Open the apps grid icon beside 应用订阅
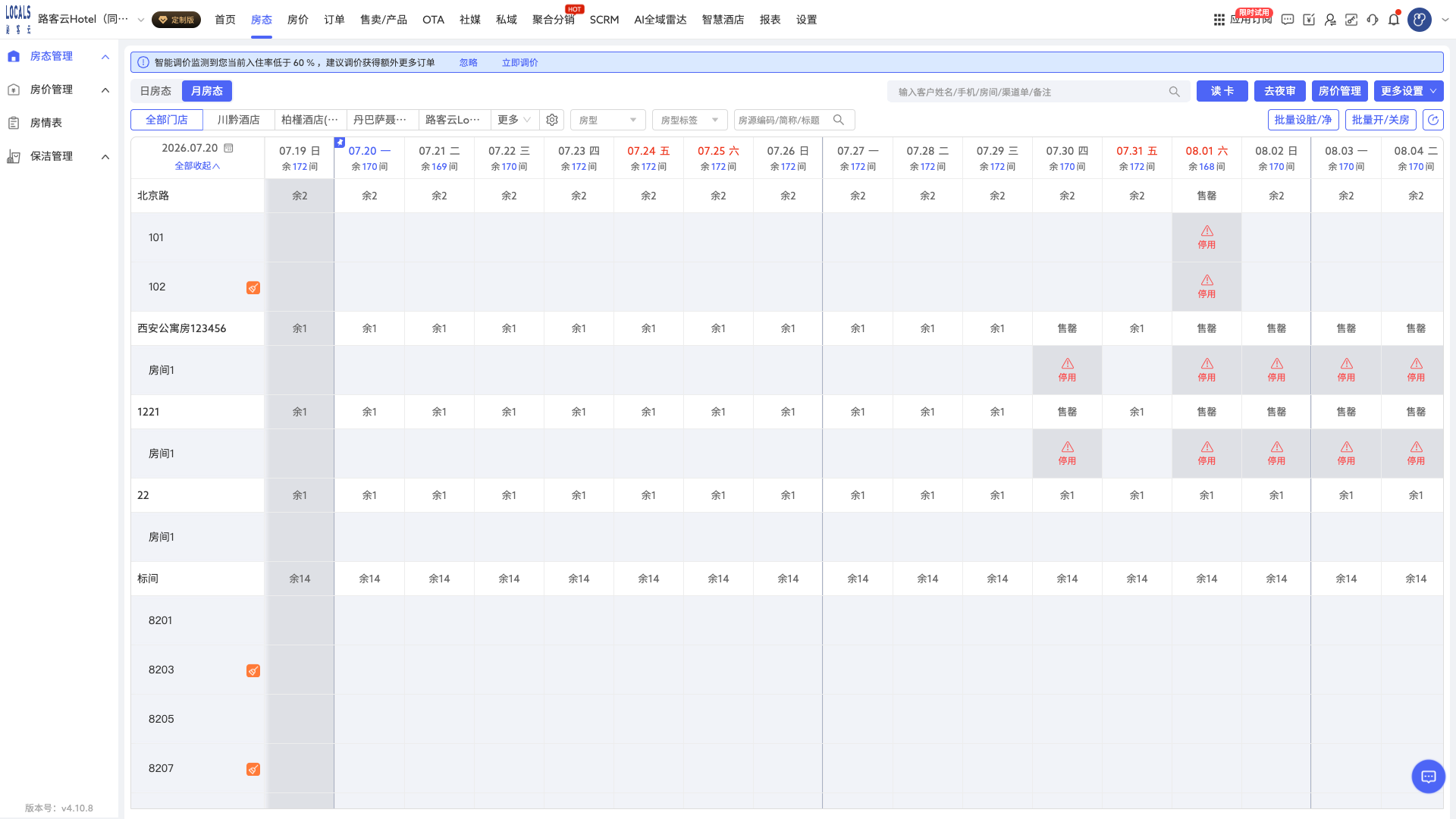The width and height of the screenshot is (1456, 819). click(1219, 20)
